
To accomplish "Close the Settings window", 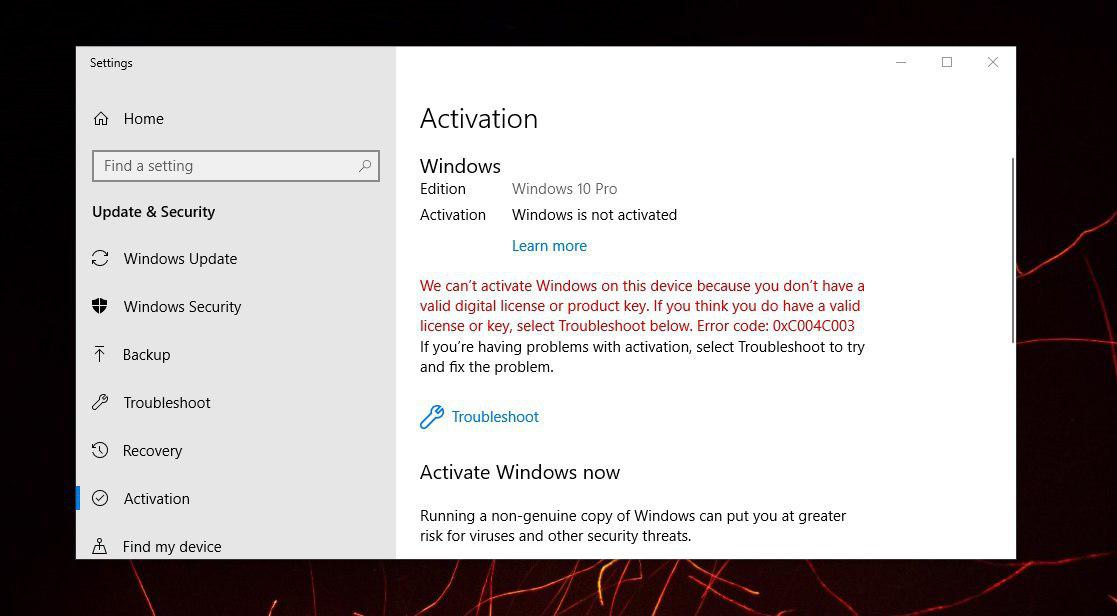I will pyautogui.click(x=992, y=63).
